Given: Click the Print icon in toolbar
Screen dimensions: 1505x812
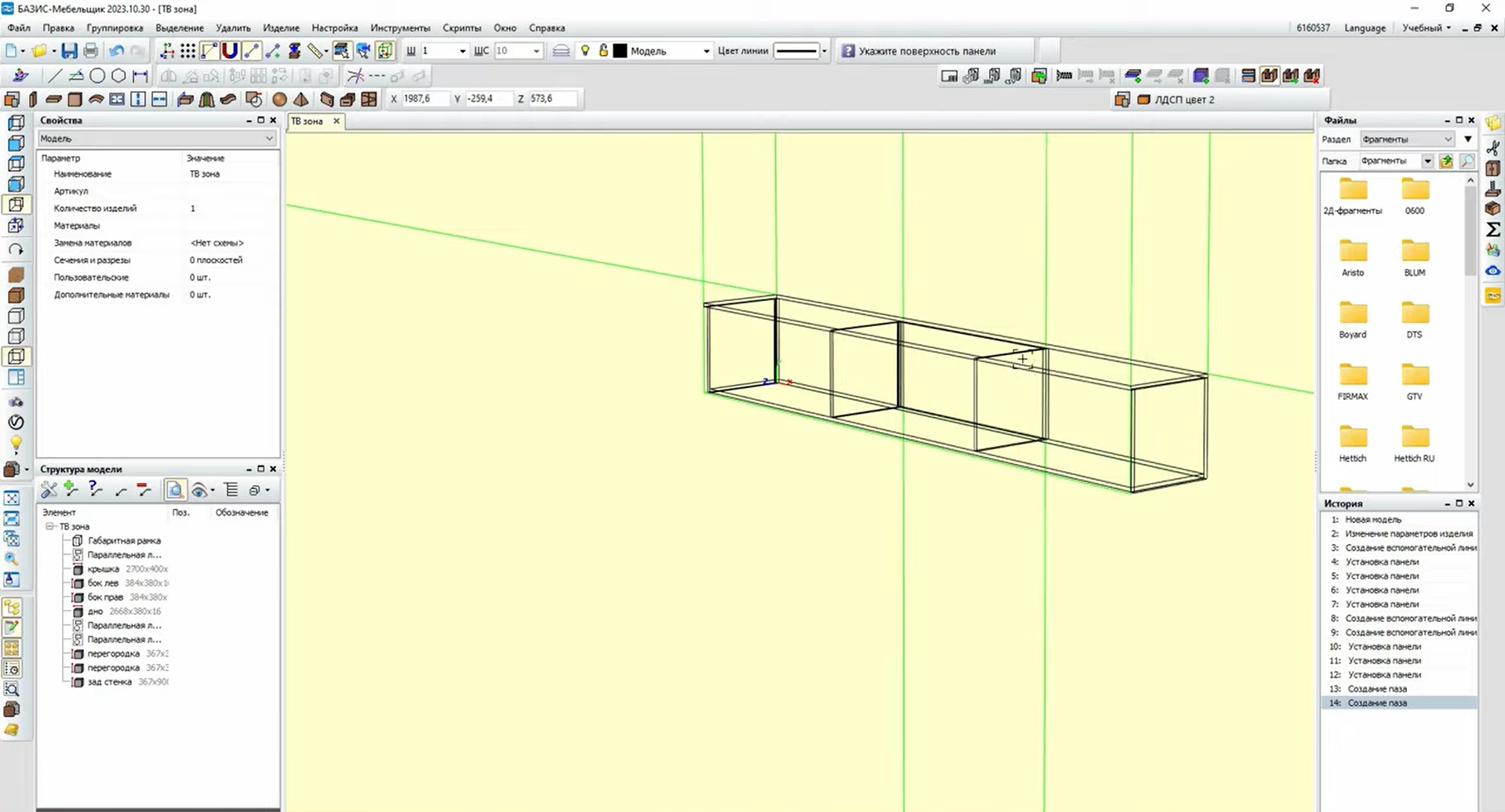Looking at the screenshot, I should pyautogui.click(x=91, y=51).
